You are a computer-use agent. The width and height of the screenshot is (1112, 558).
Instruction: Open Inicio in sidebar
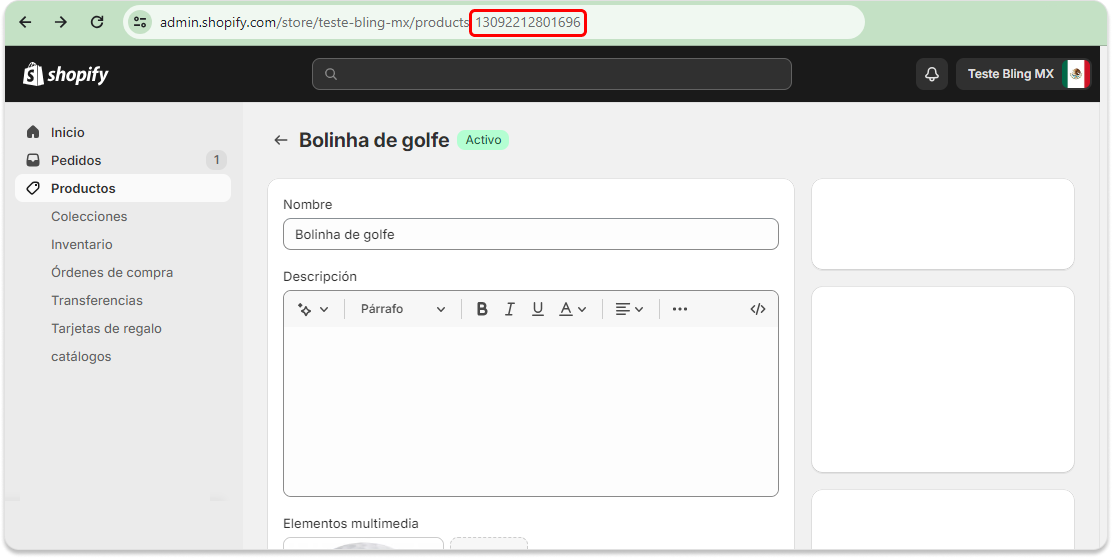coord(123,133)
